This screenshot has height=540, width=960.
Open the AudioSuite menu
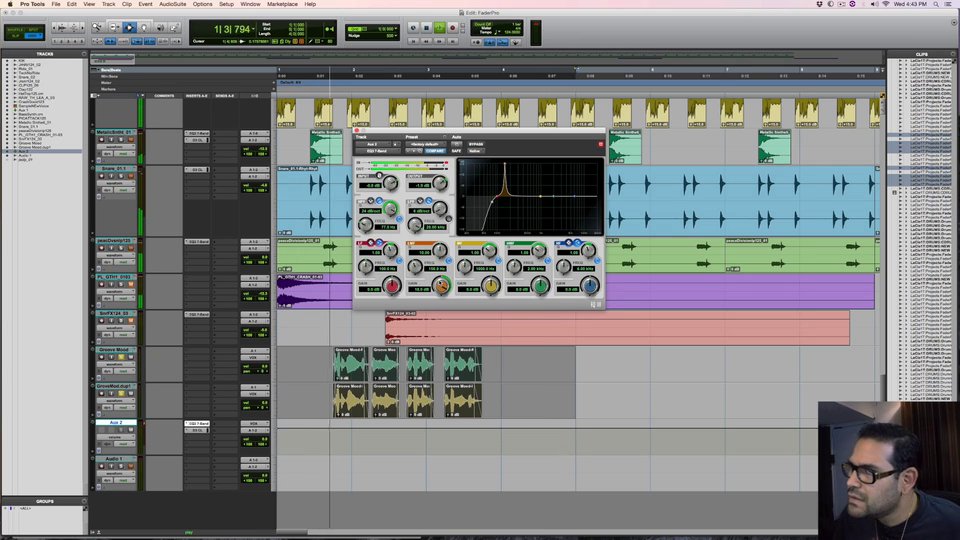(x=173, y=4)
